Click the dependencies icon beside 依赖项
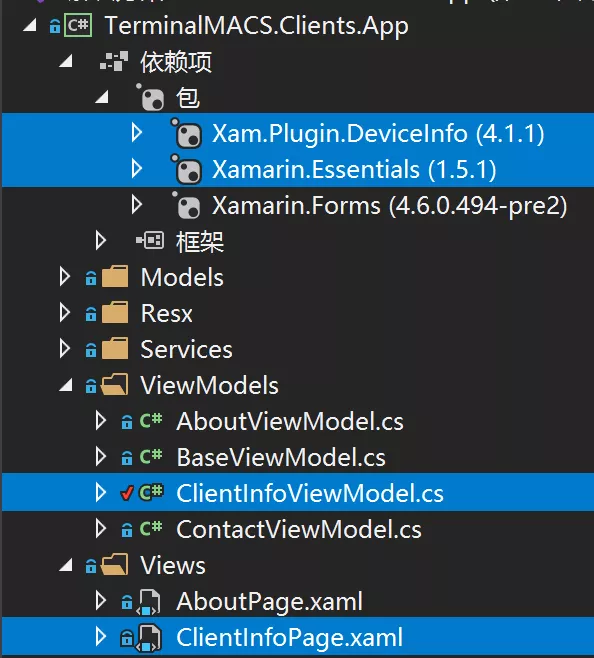The width and height of the screenshot is (594, 658). (x=114, y=61)
